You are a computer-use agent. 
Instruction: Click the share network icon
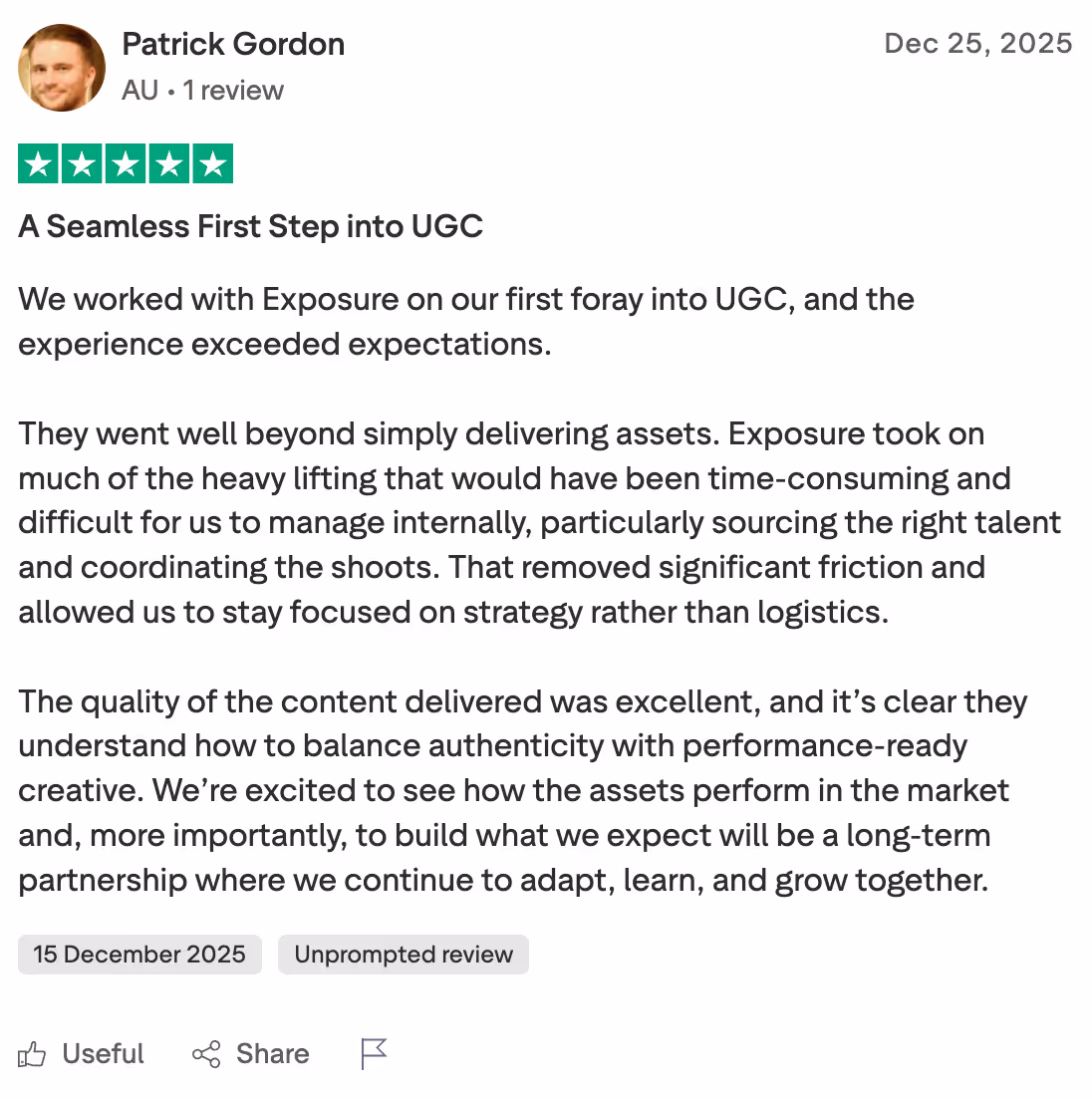click(206, 1054)
